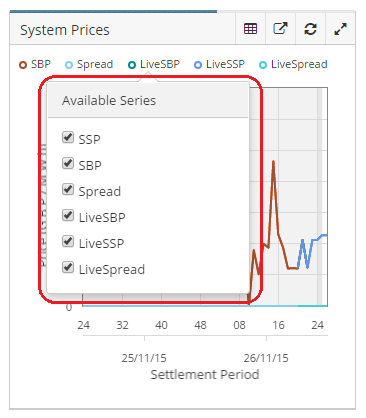Refresh the System Prices chart
366x418 pixels.
[x=310, y=29]
